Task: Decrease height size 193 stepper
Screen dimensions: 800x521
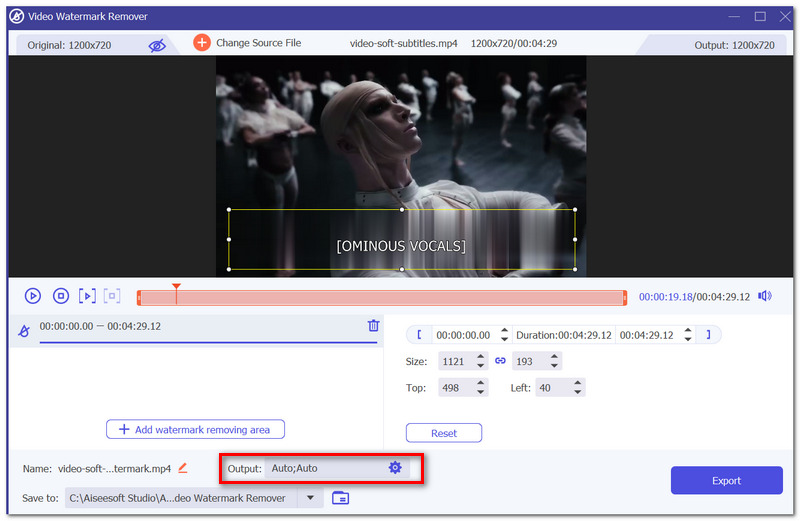Action: click(554, 365)
